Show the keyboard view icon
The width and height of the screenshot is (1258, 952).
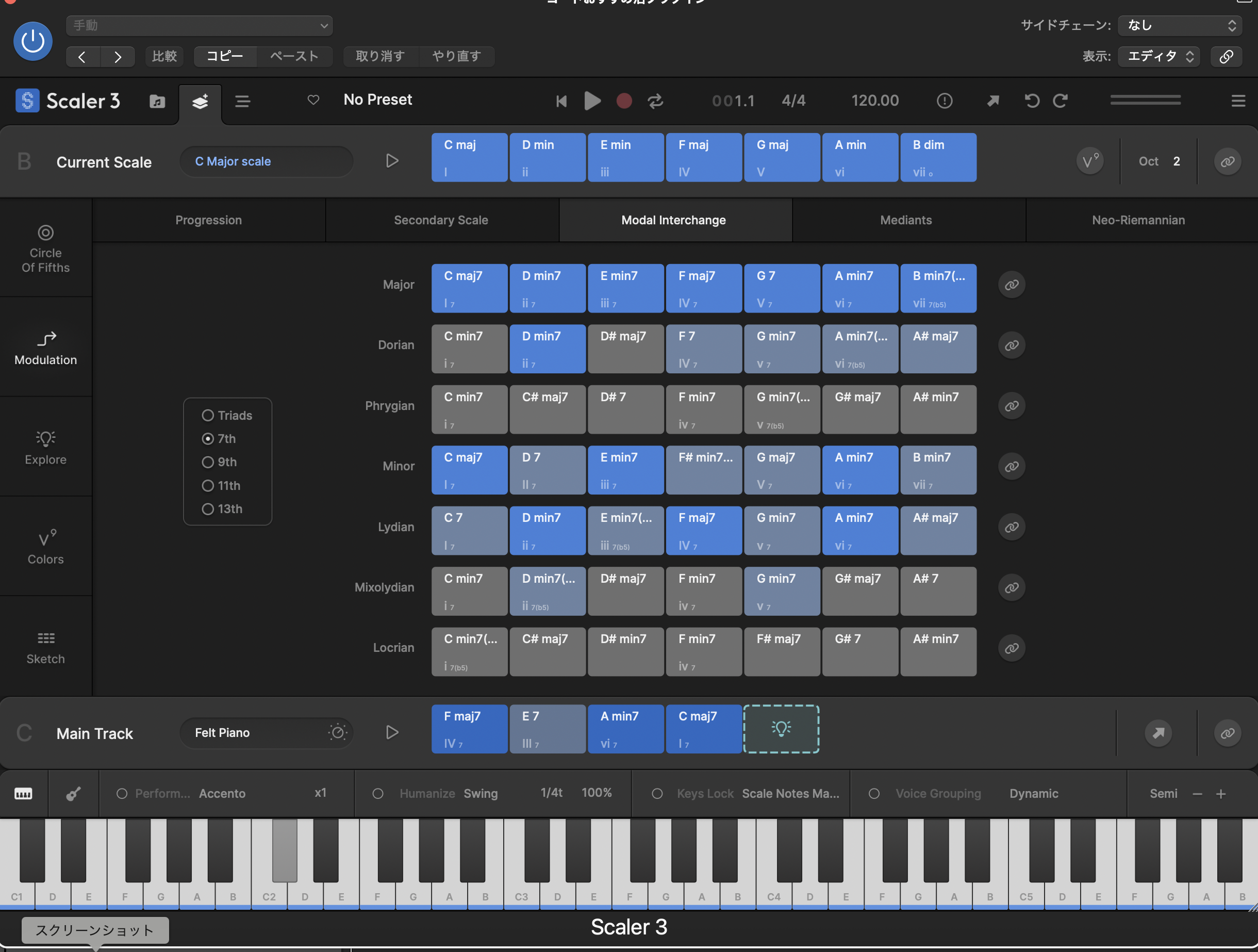pos(23,794)
